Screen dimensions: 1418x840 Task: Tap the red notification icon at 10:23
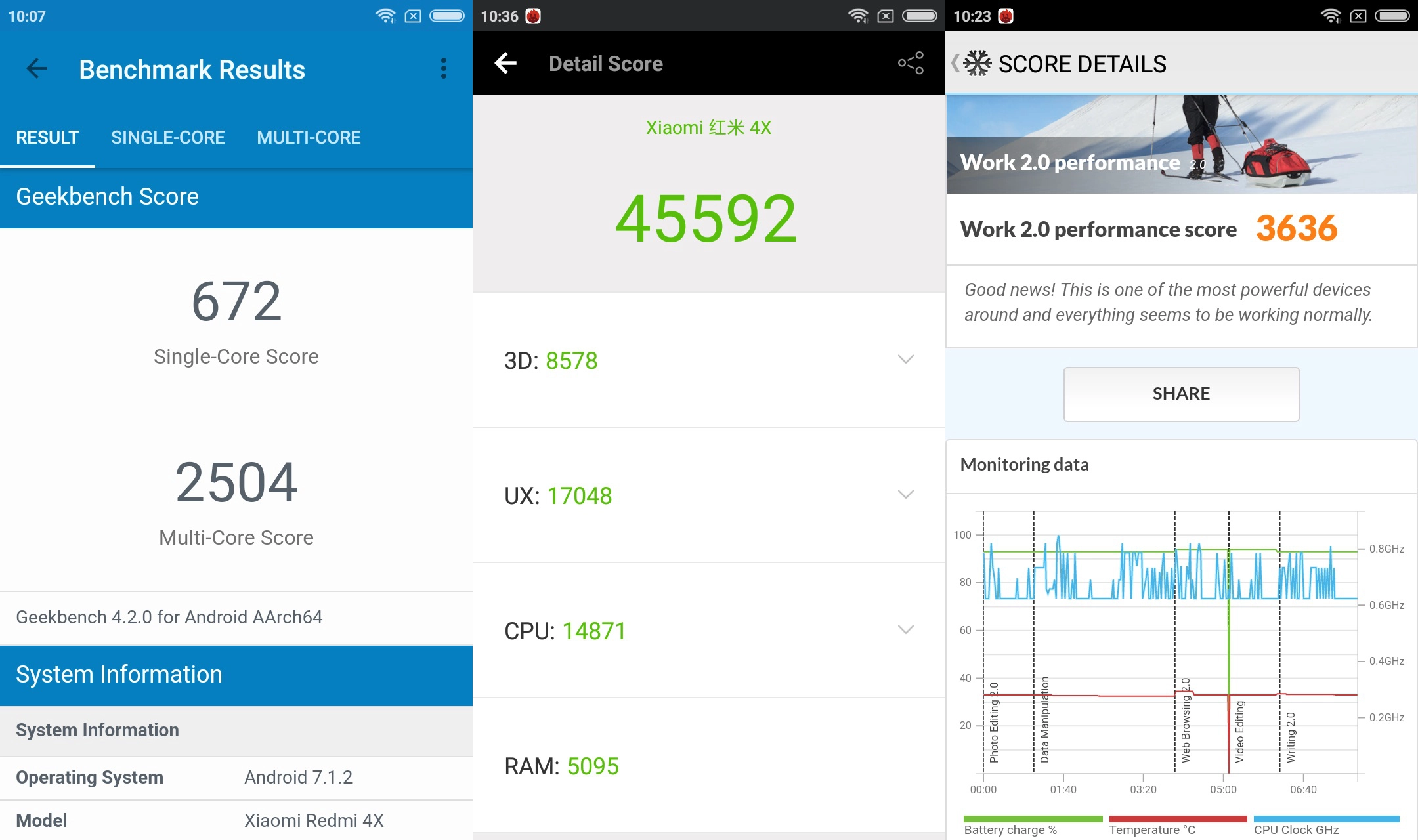(x=1006, y=16)
